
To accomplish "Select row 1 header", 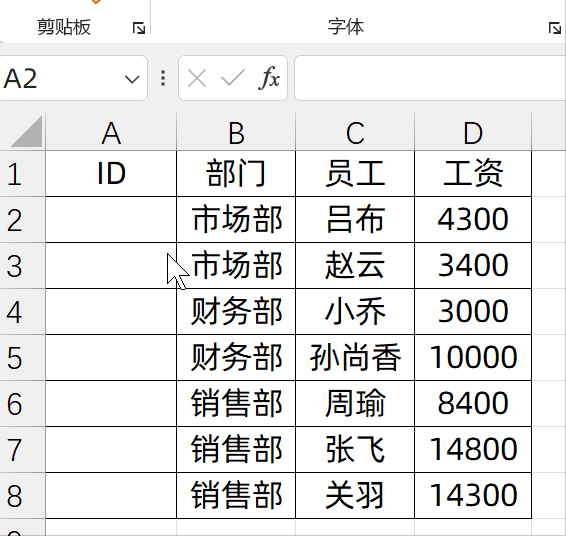I will 22,174.
